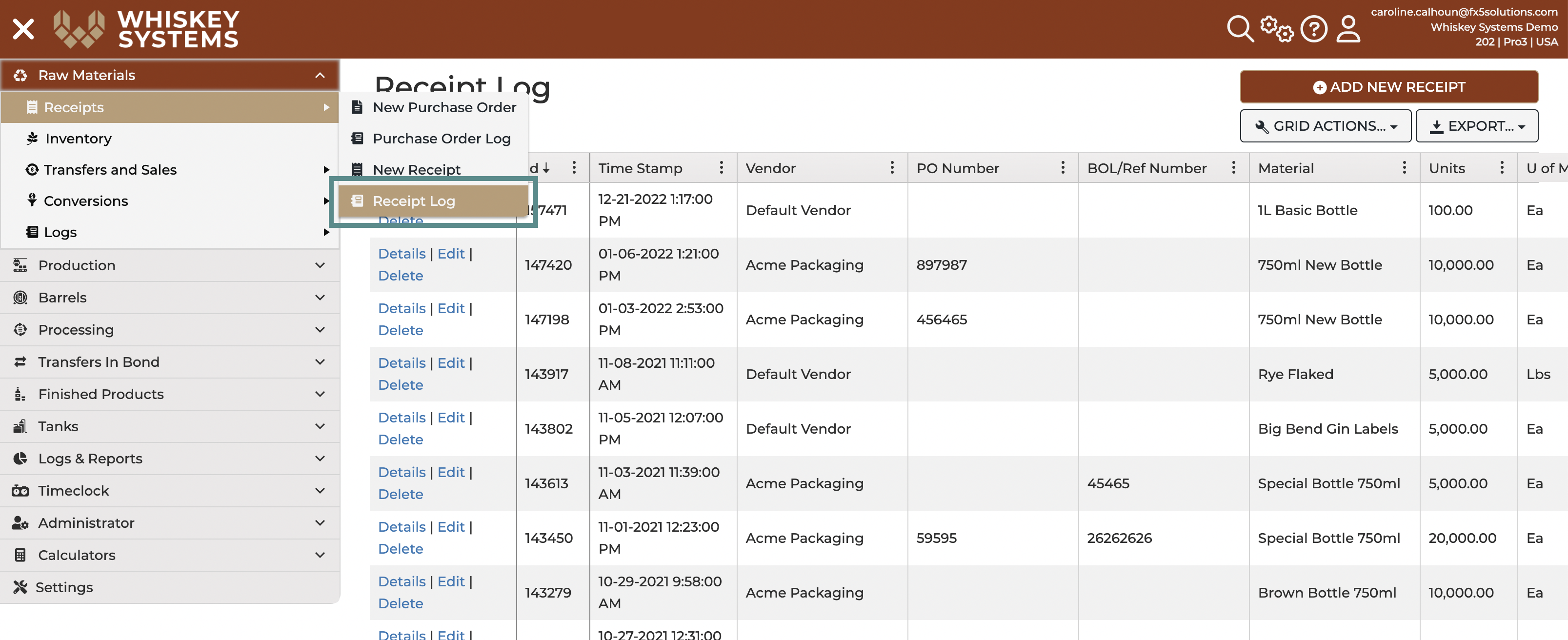Open BOL/Ref Number column options menu

click(x=1233, y=168)
